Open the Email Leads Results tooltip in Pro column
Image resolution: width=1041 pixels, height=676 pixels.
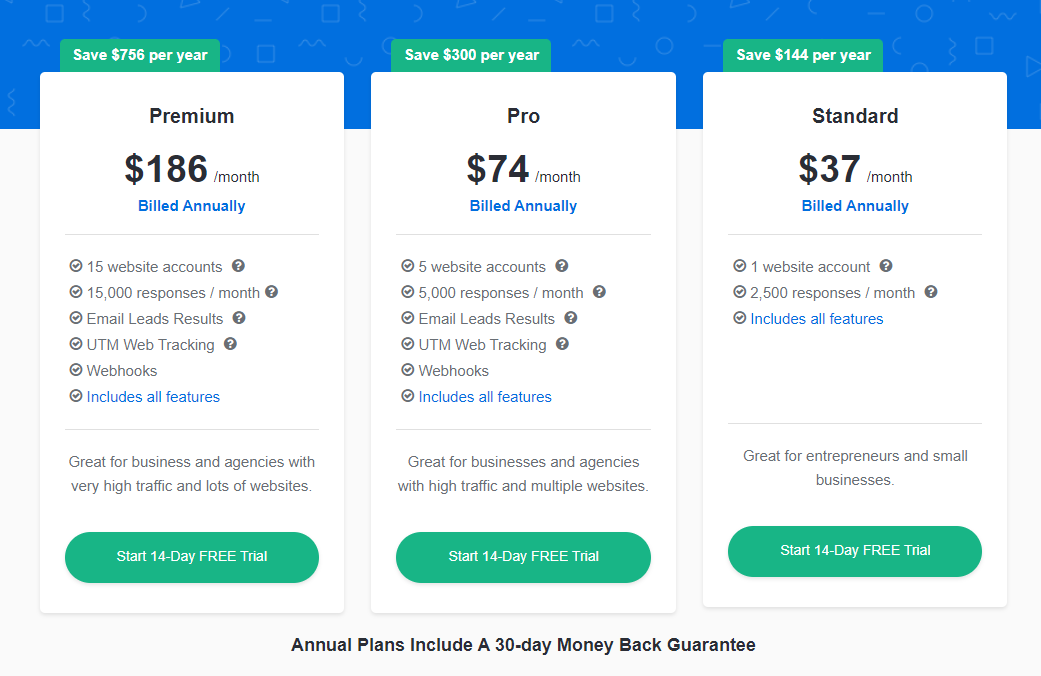[x=570, y=318]
